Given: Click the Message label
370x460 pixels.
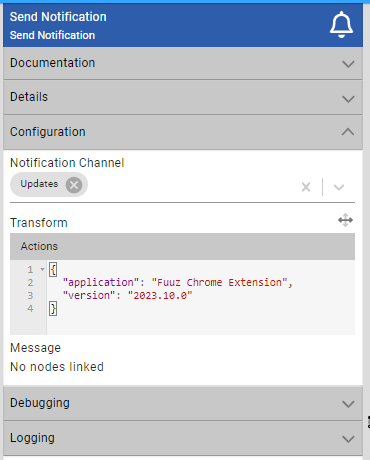Looking at the screenshot, I should [x=35, y=348].
